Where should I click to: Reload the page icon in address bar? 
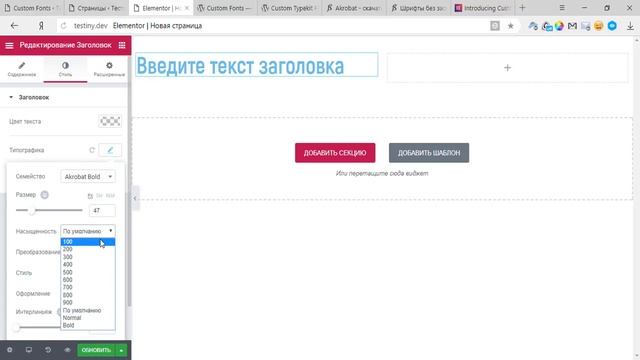(x=64, y=26)
